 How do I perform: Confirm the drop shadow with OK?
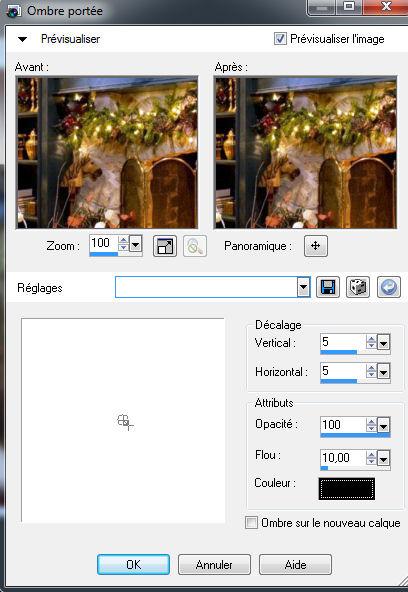click(x=134, y=564)
